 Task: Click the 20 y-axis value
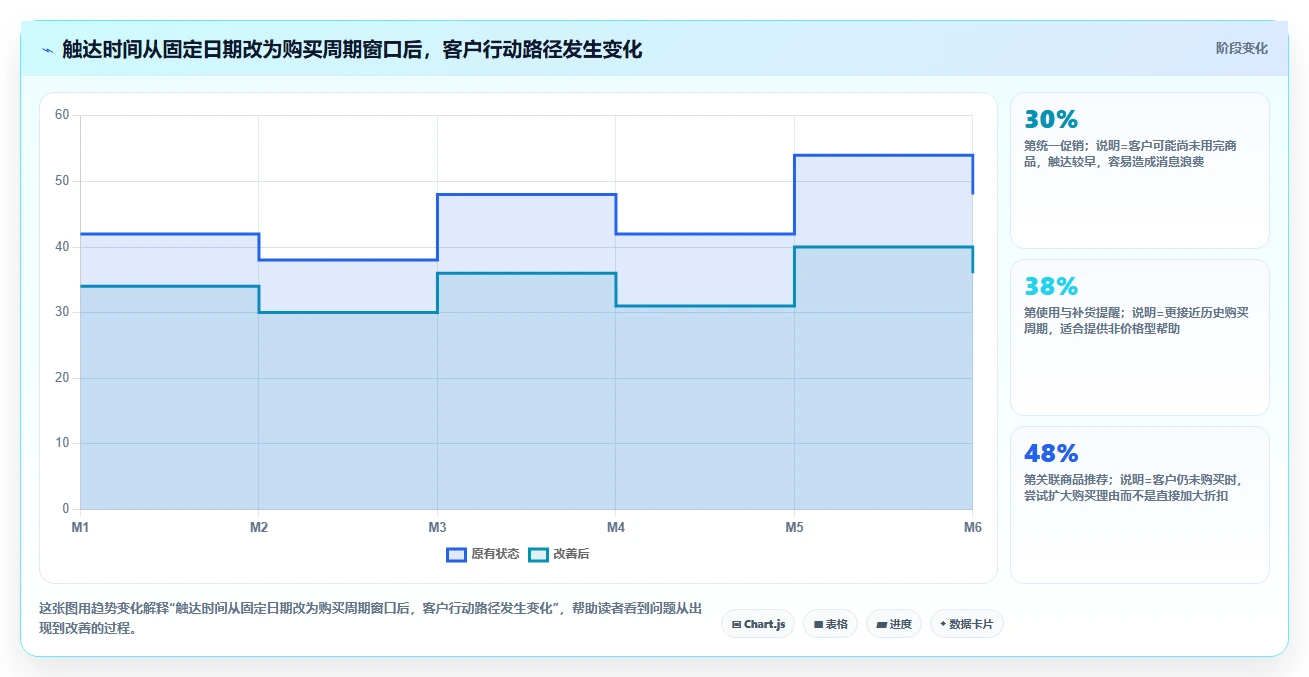click(62, 378)
